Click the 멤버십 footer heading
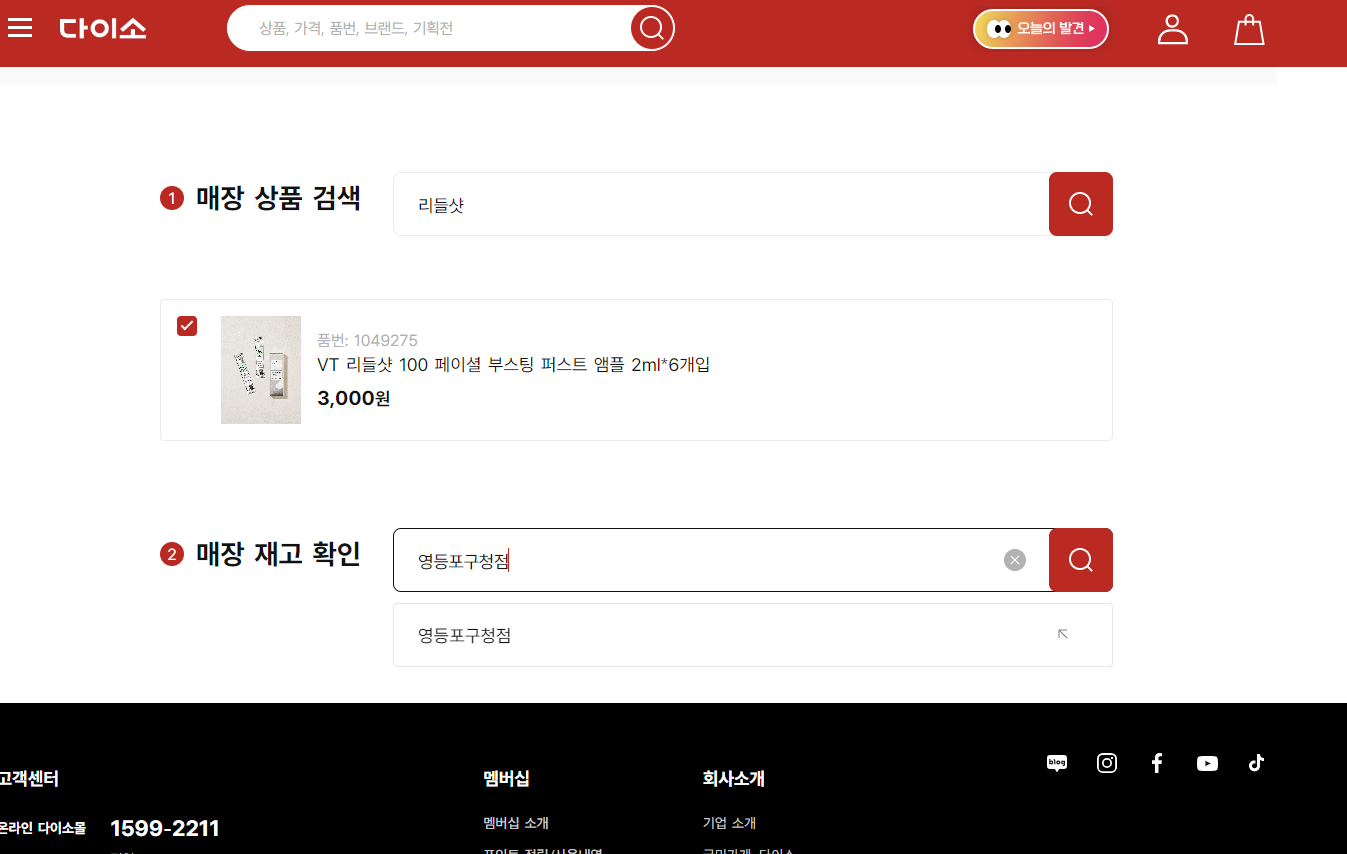Viewport: 1347px width, 854px height. [506, 779]
